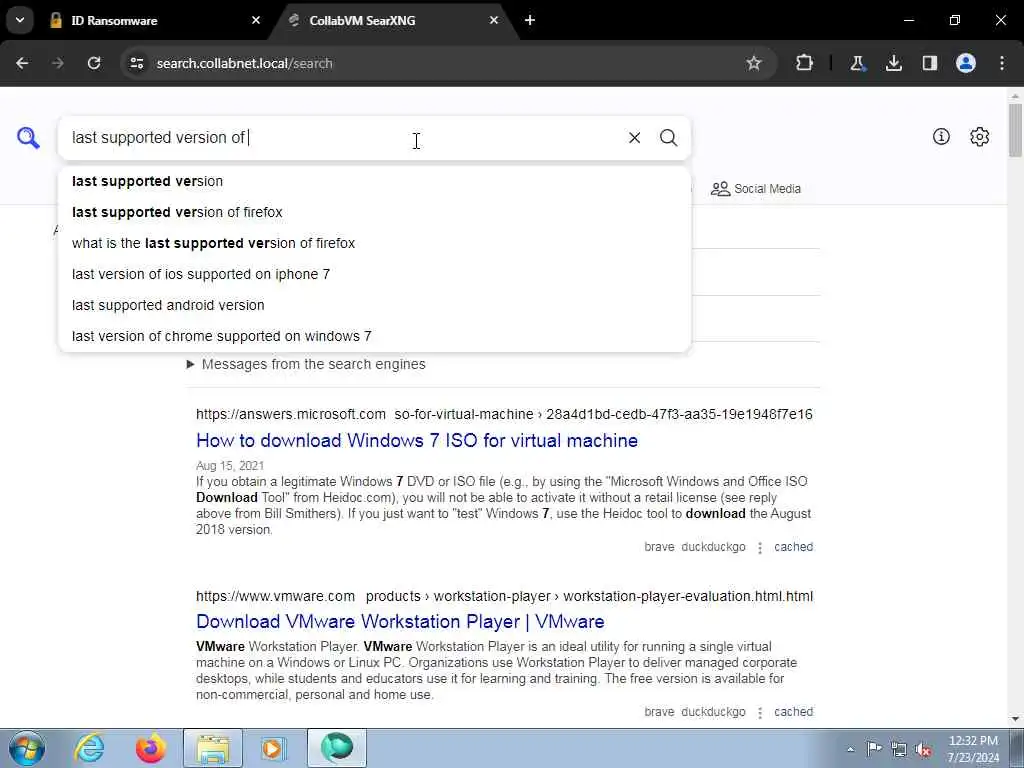Open the tab search dropdown arrow

pyautogui.click(x=20, y=20)
